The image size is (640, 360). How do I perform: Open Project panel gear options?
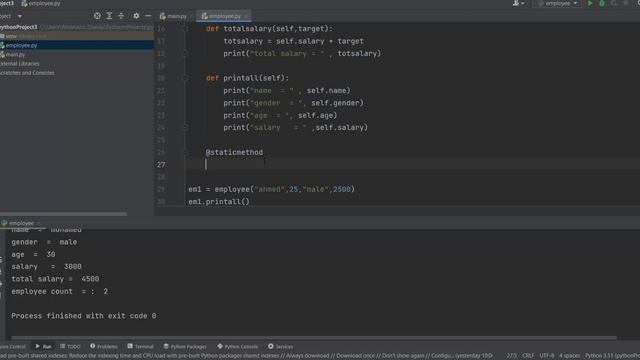[136, 16]
